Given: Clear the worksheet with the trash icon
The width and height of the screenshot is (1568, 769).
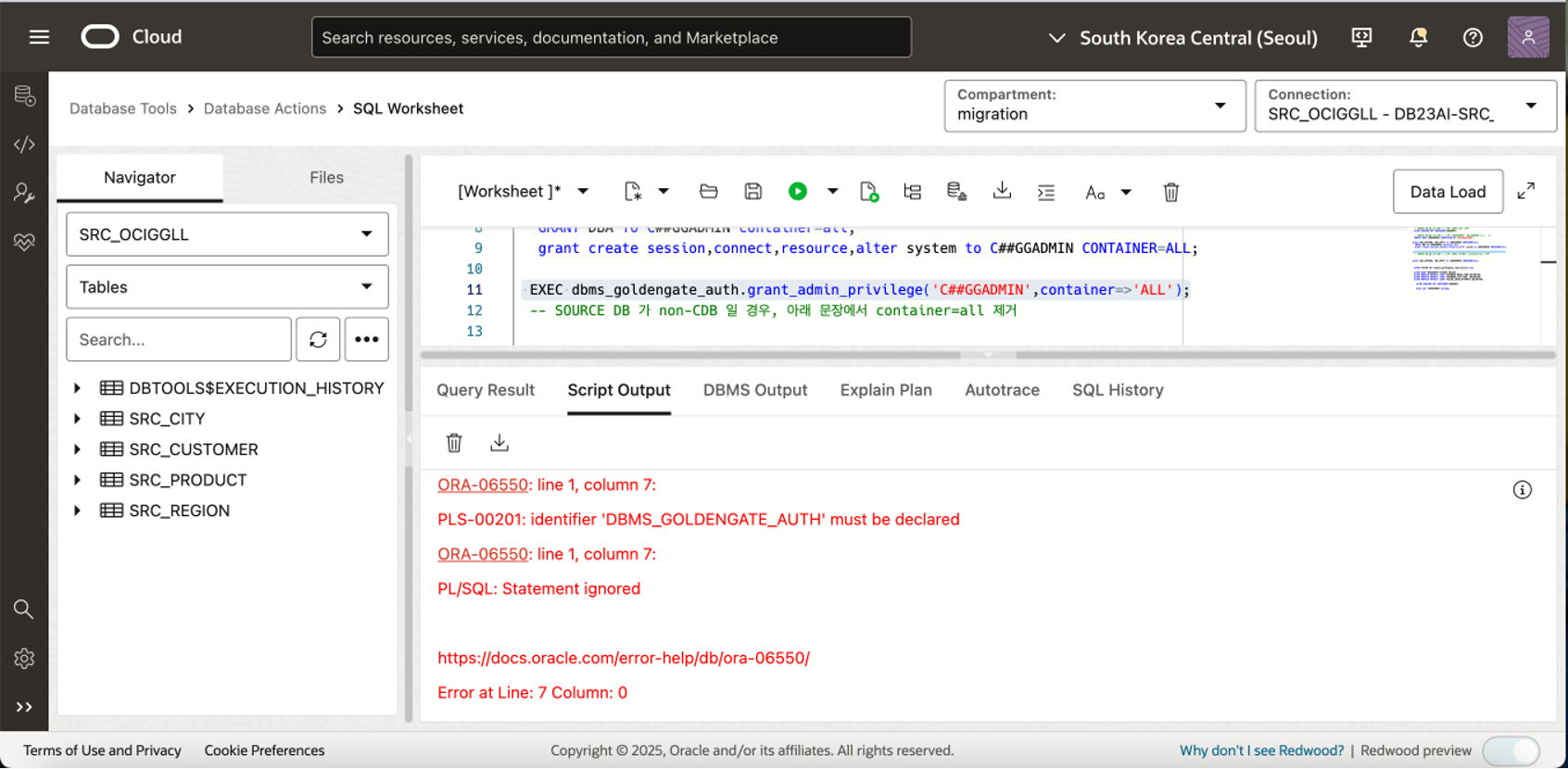Looking at the screenshot, I should (x=1171, y=192).
